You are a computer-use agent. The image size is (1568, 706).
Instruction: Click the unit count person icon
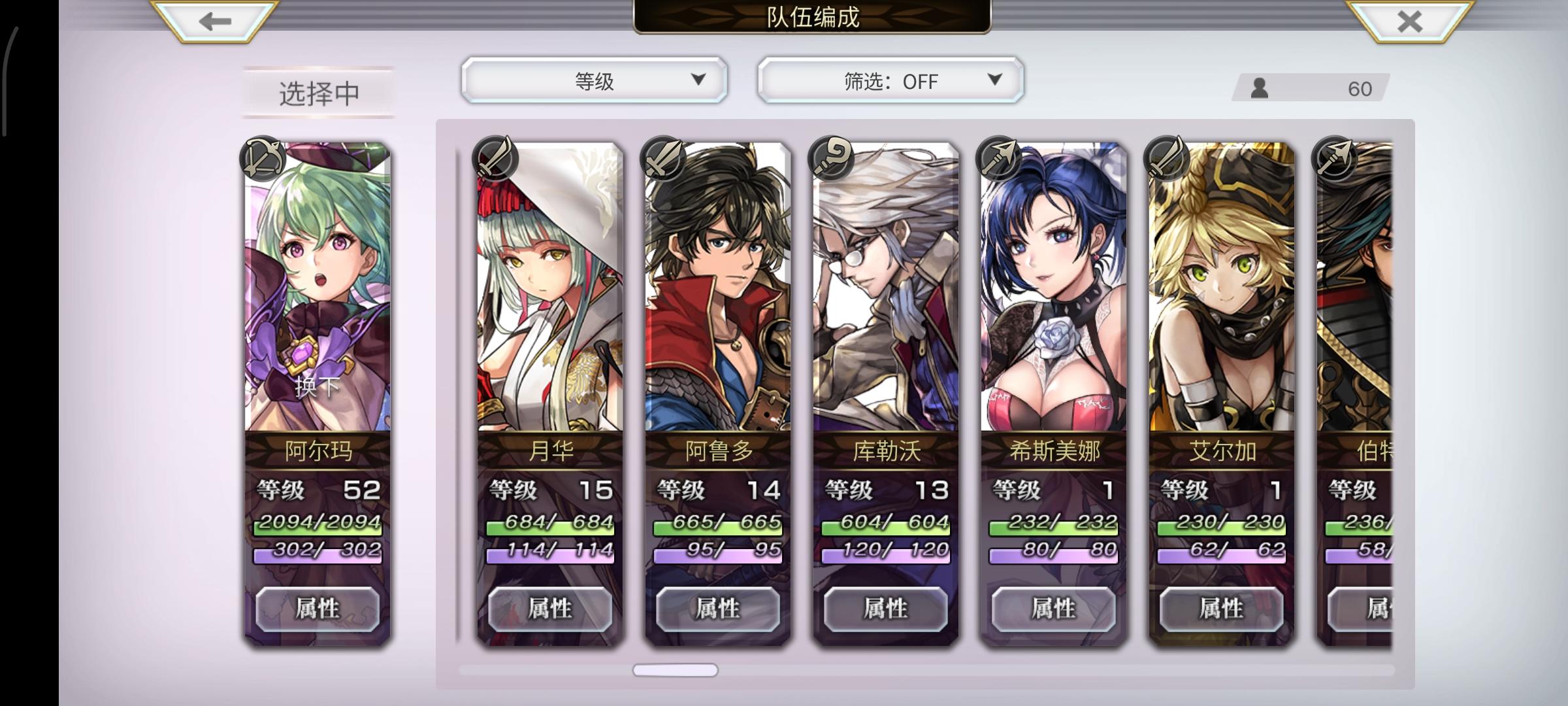click(1259, 88)
